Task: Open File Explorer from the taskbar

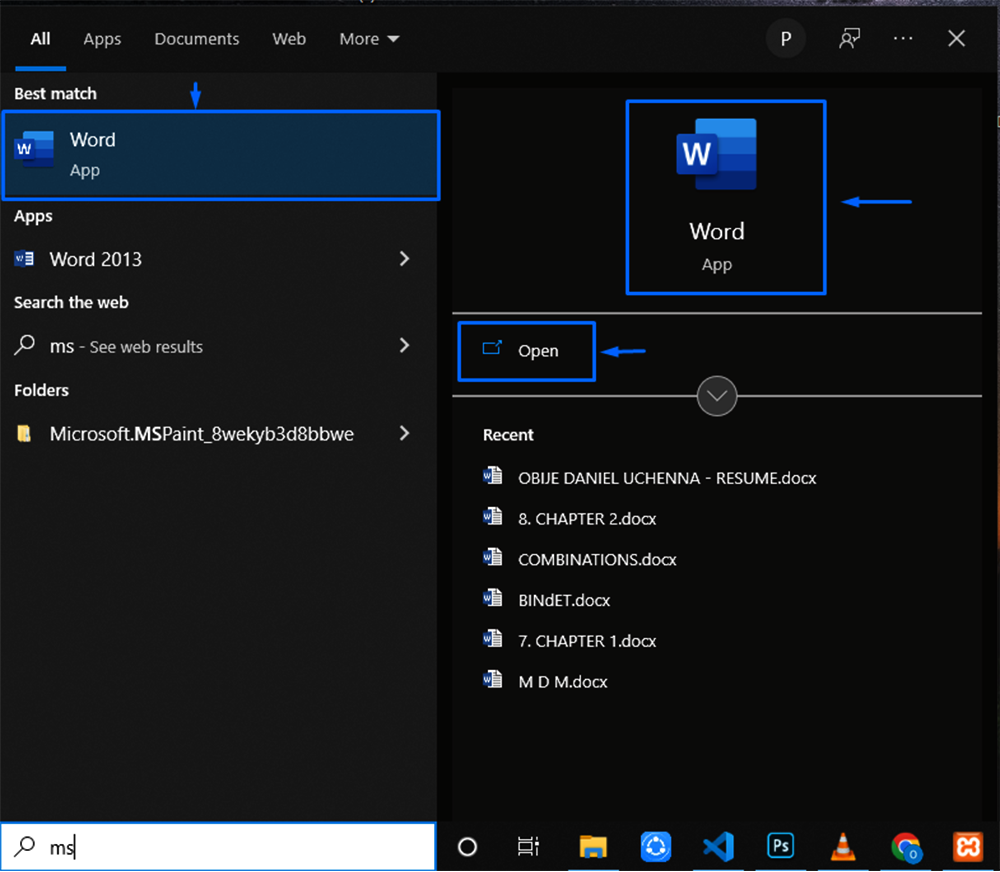Action: point(593,847)
